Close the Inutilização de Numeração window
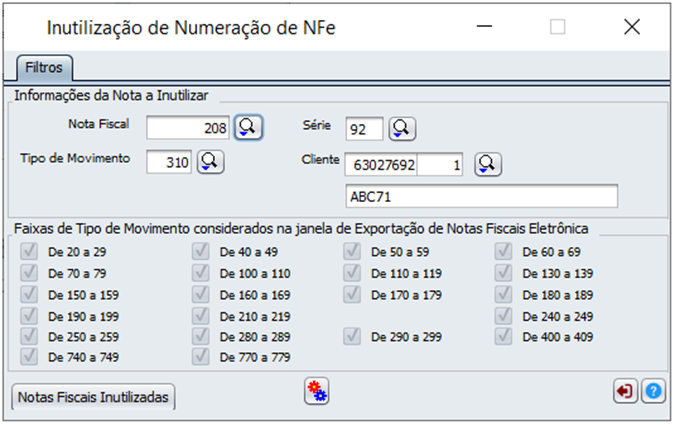 pyautogui.click(x=631, y=27)
